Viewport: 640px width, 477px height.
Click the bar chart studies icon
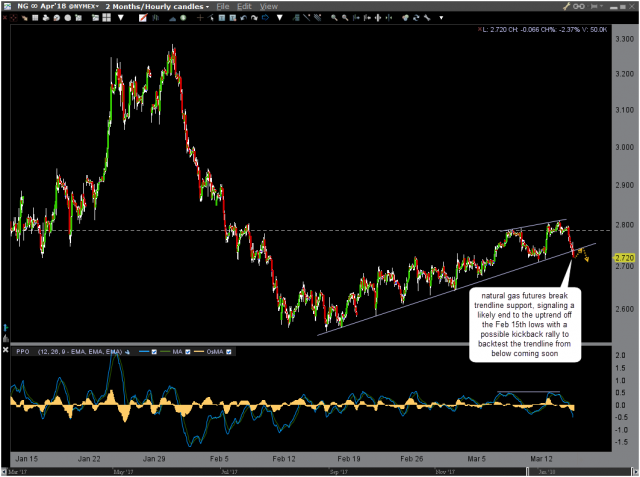click(155, 18)
